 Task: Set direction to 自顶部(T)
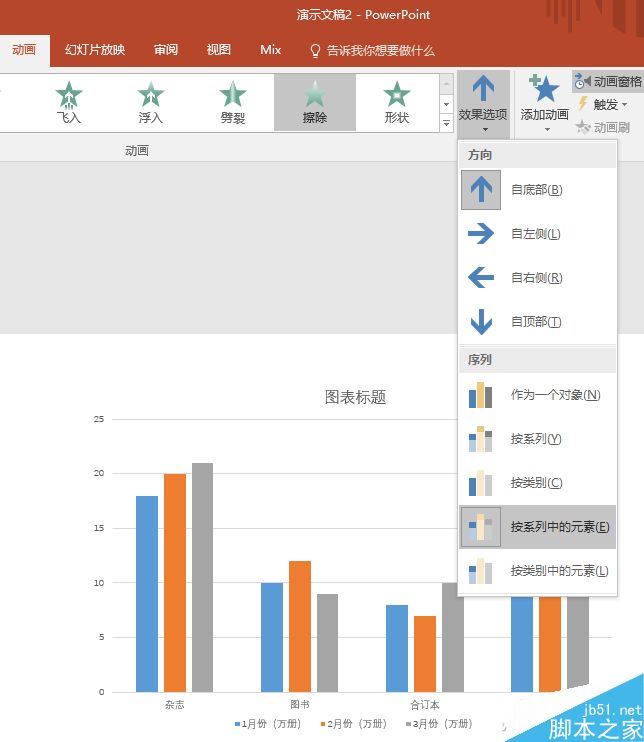[538, 322]
